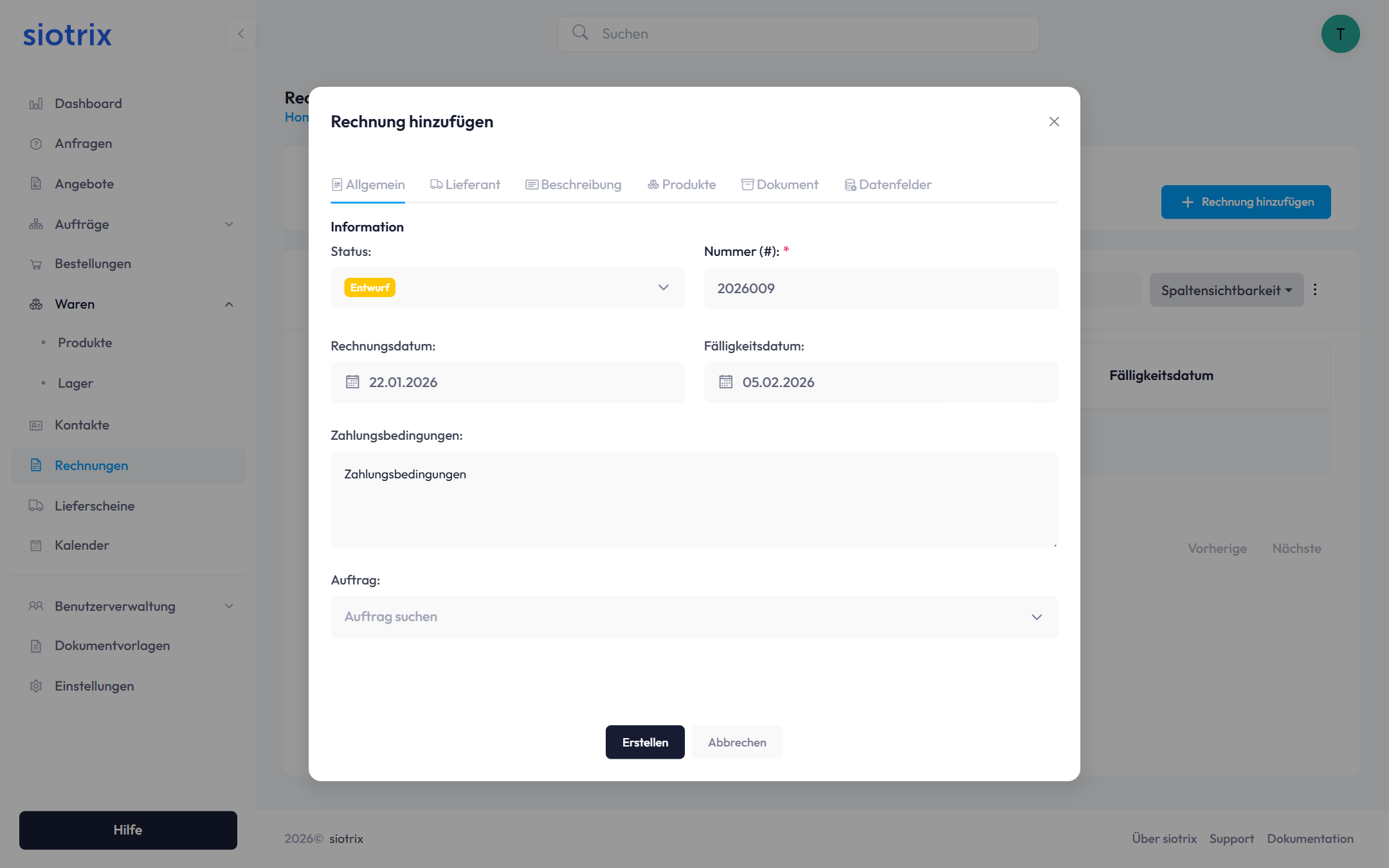This screenshot has height=868, width=1389.
Task: Click the search magnifier icon
Action: 580,33
